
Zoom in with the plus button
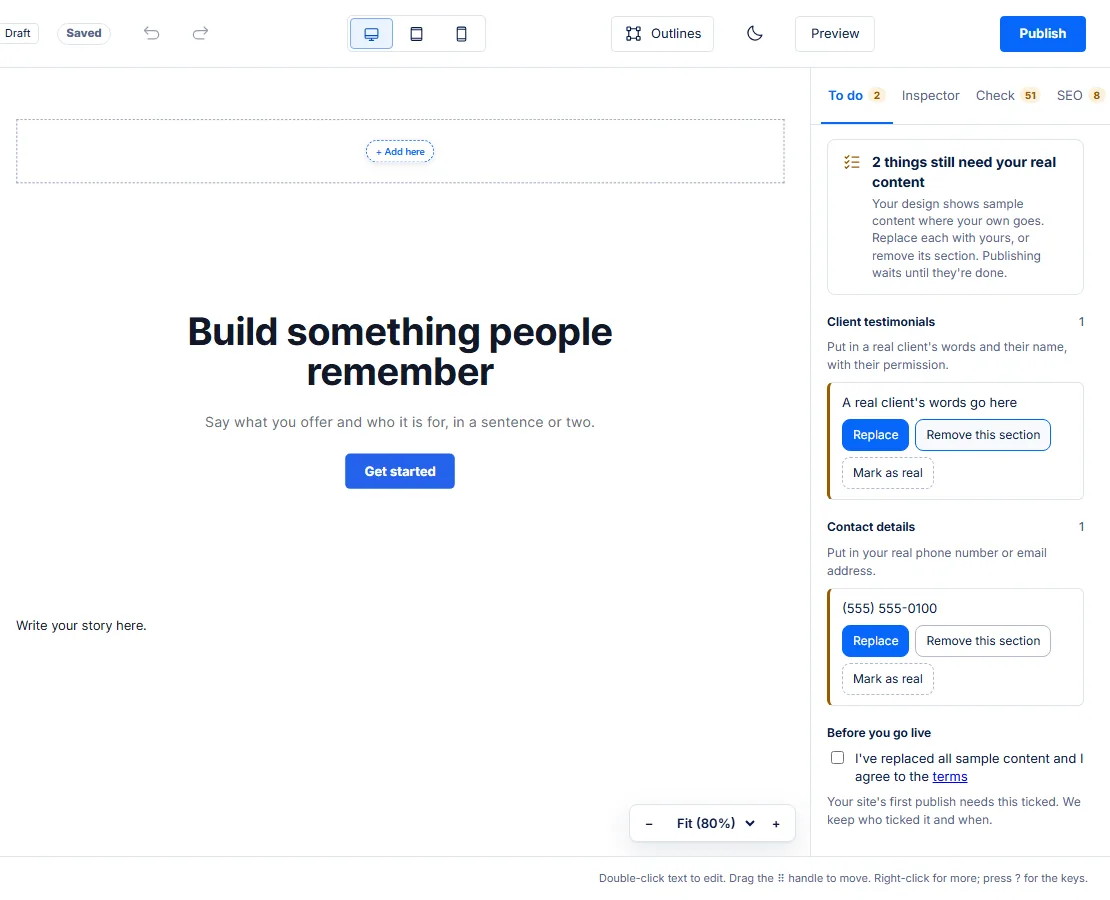[776, 824]
